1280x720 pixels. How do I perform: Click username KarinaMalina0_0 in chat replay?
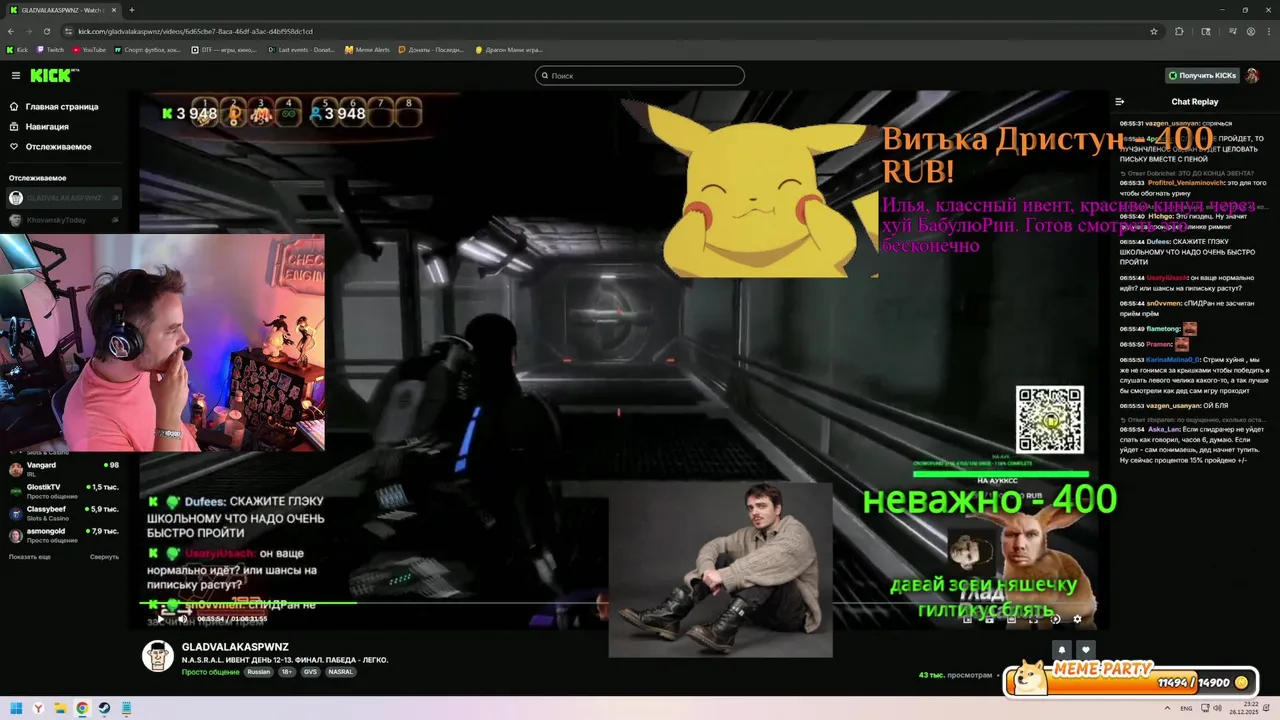click(x=1171, y=359)
